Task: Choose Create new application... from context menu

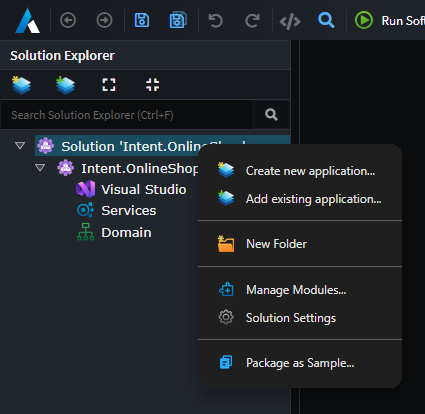Action: (300, 171)
